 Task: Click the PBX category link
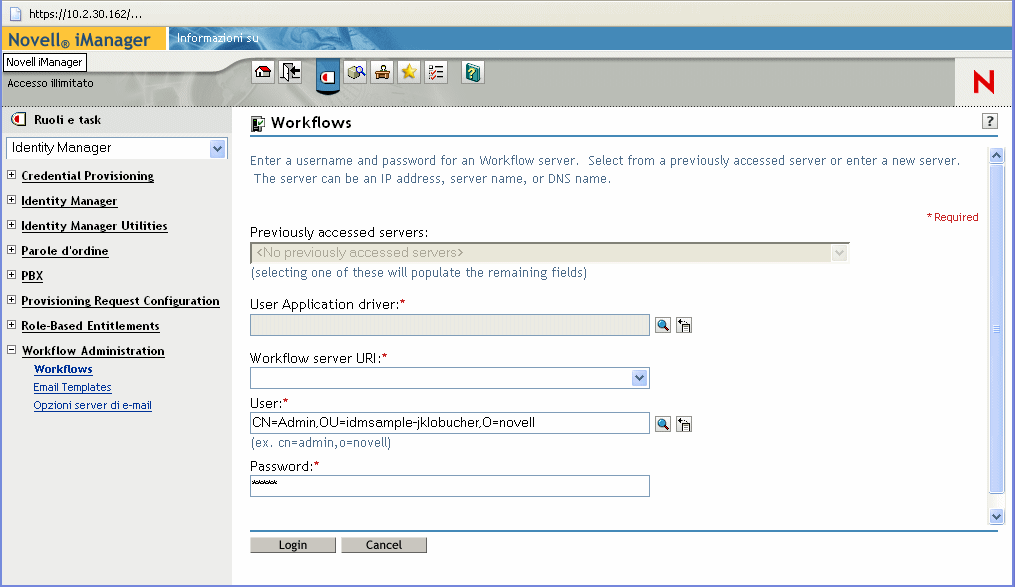[32, 276]
